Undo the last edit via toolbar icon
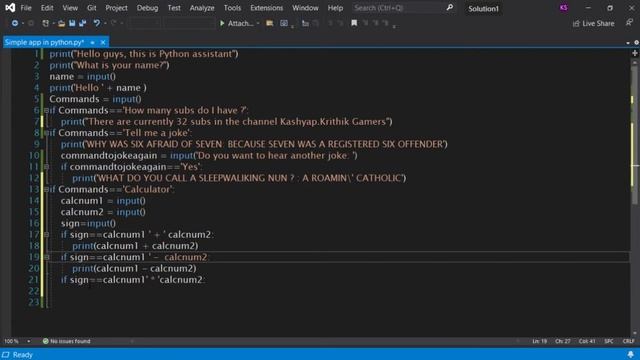 [x=97, y=24]
